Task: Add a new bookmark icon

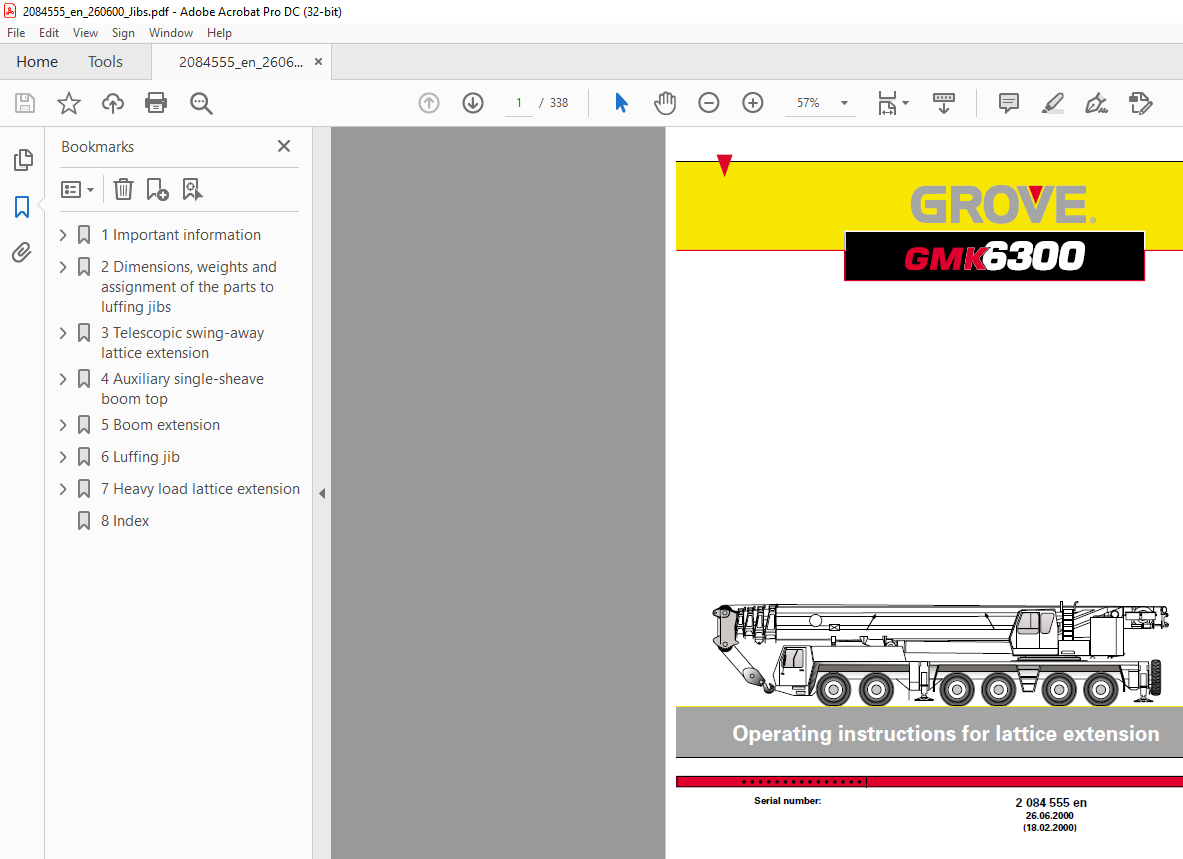Action: tap(157, 189)
